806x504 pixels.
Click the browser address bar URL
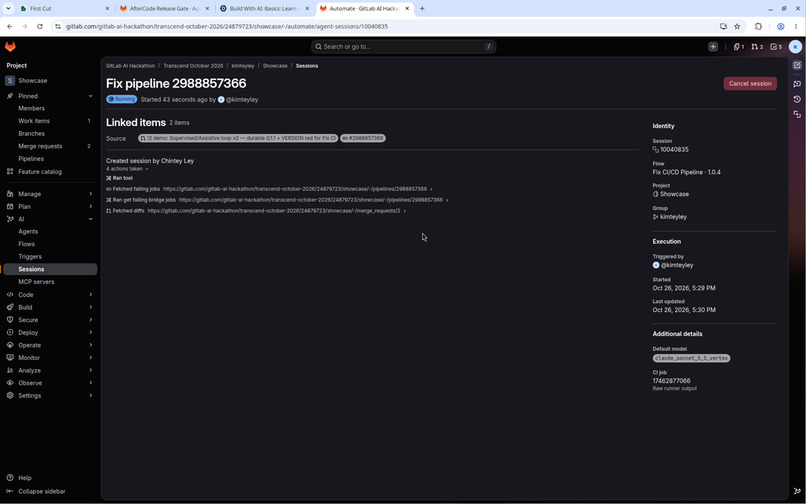coord(227,26)
